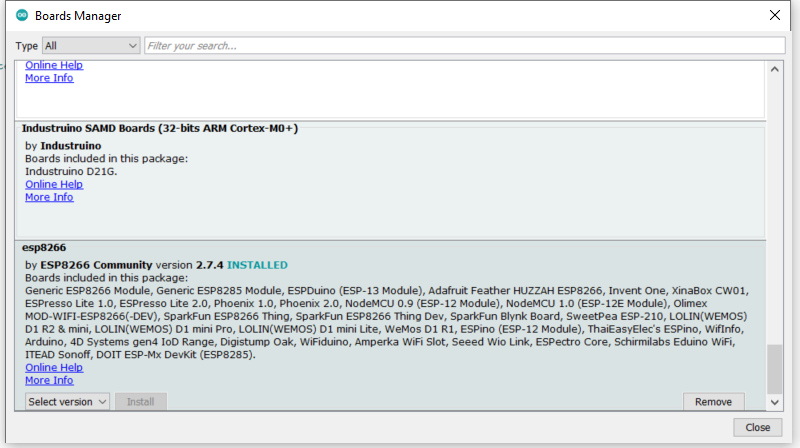
Task: Click the Install button for esp8266
Action: [x=140, y=402]
